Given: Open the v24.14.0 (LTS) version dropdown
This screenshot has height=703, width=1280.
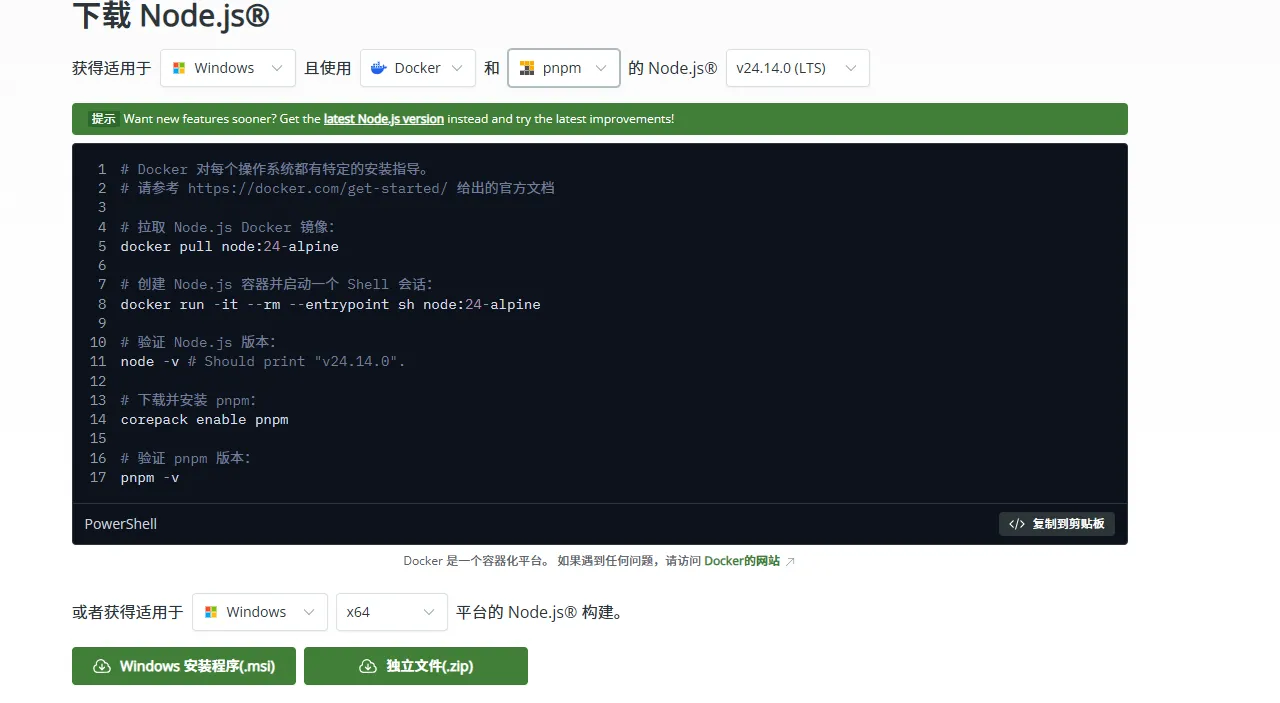Looking at the screenshot, I should [x=797, y=67].
